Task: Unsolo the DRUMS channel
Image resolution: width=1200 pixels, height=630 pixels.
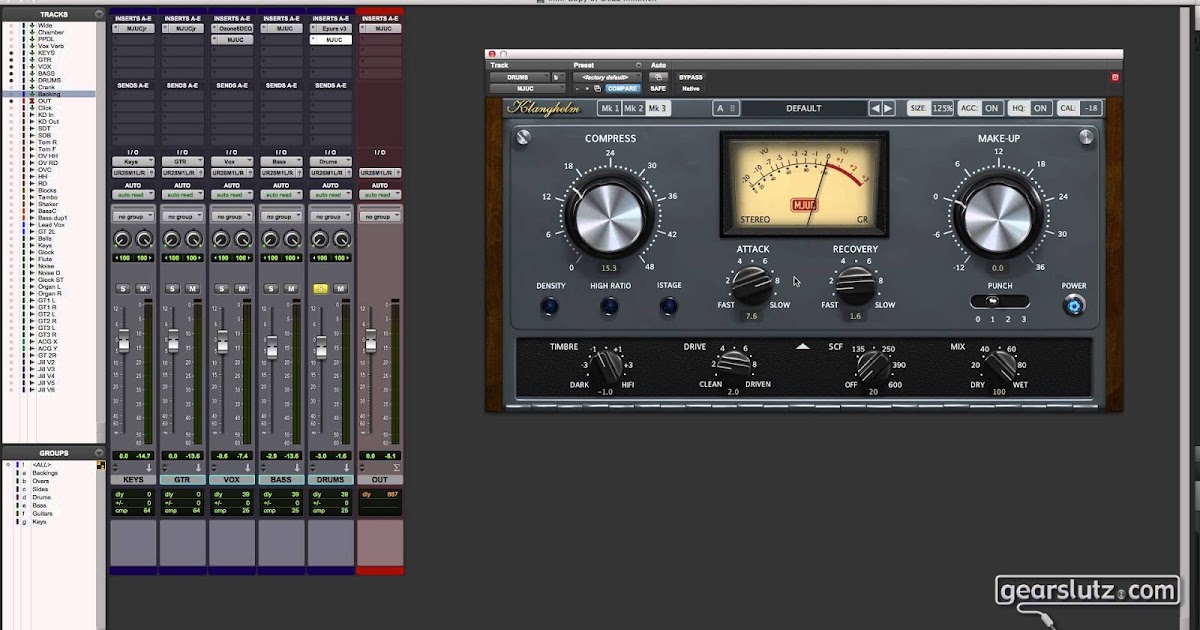Action: tap(320, 288)
